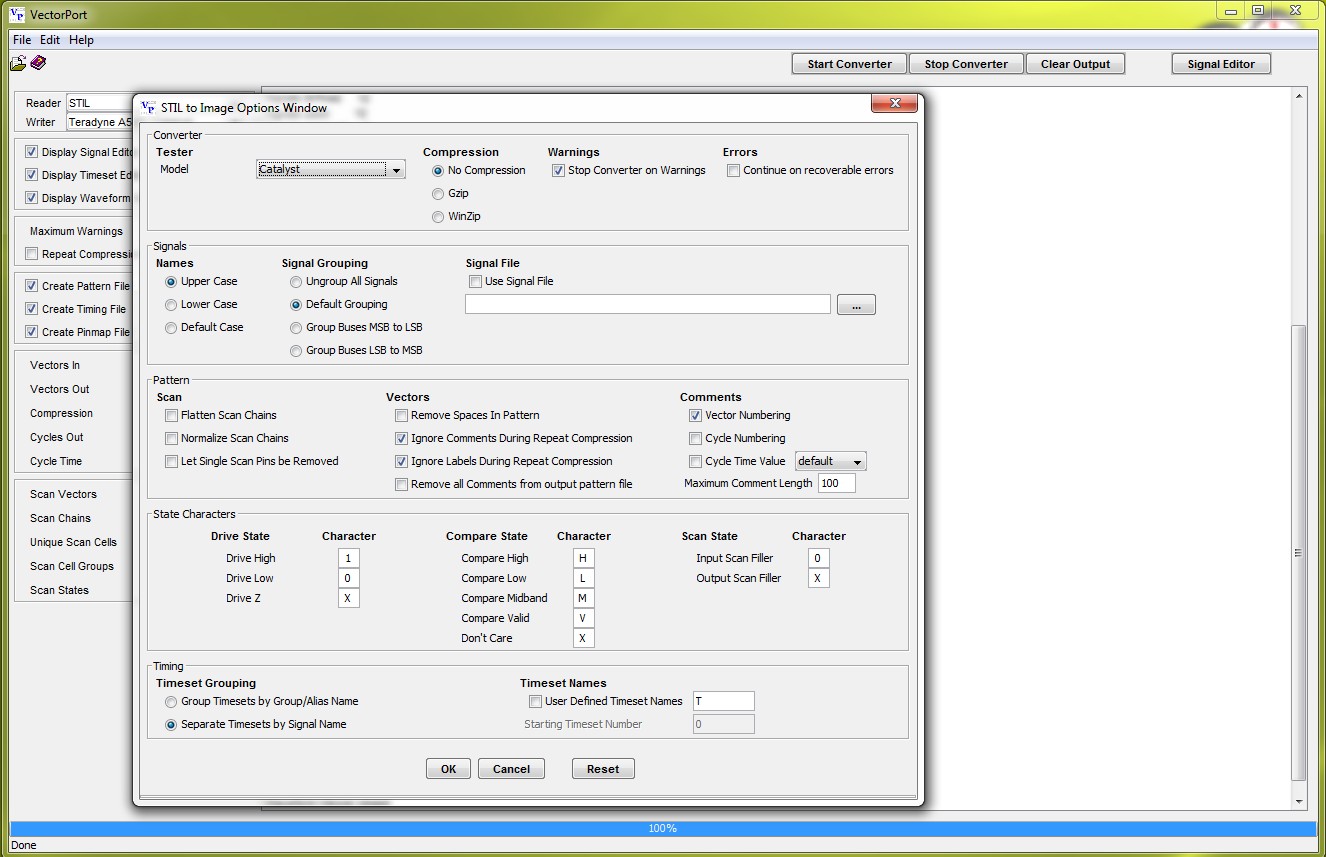Browse for signal file with ellipsis button

(x=856, y=305)
